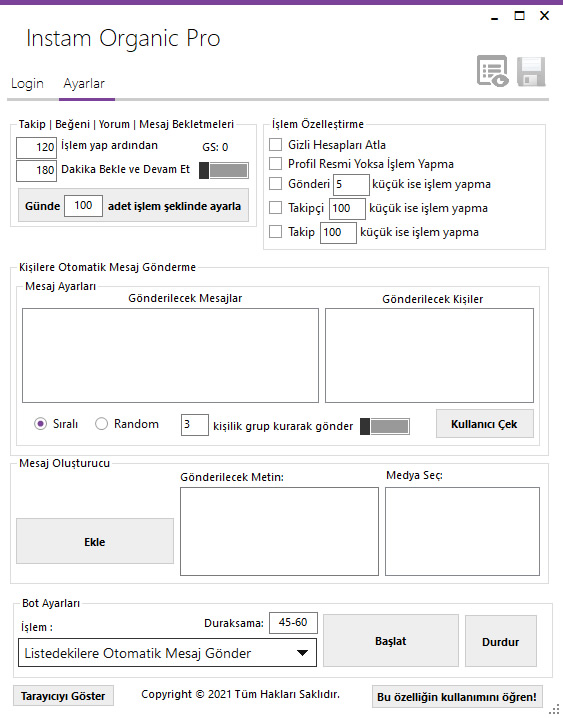Click the window resize grip corner
This screenshot has height=718, width=563.
coord(555,710)
